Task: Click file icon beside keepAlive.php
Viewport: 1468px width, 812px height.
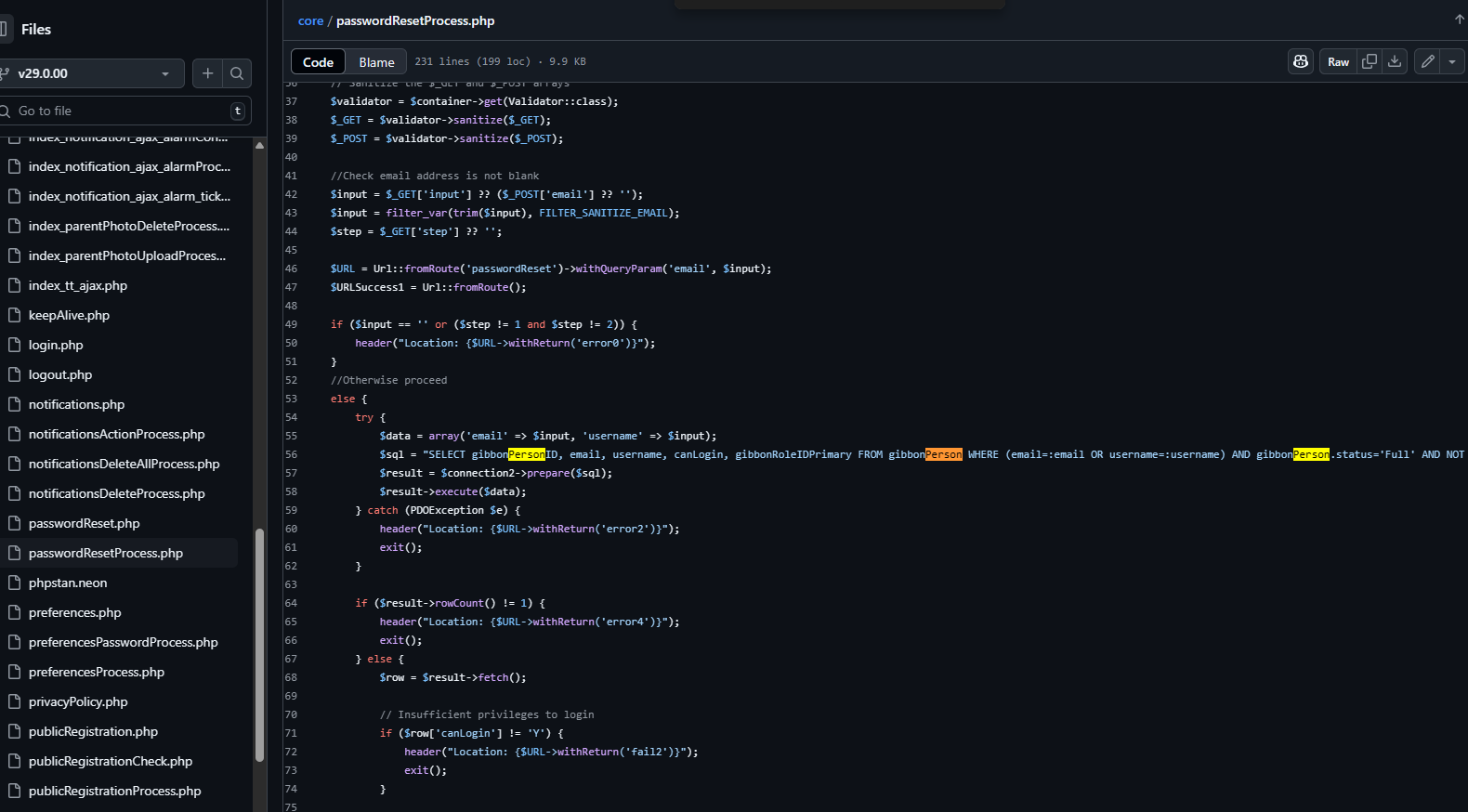Action: click(14, 315)
